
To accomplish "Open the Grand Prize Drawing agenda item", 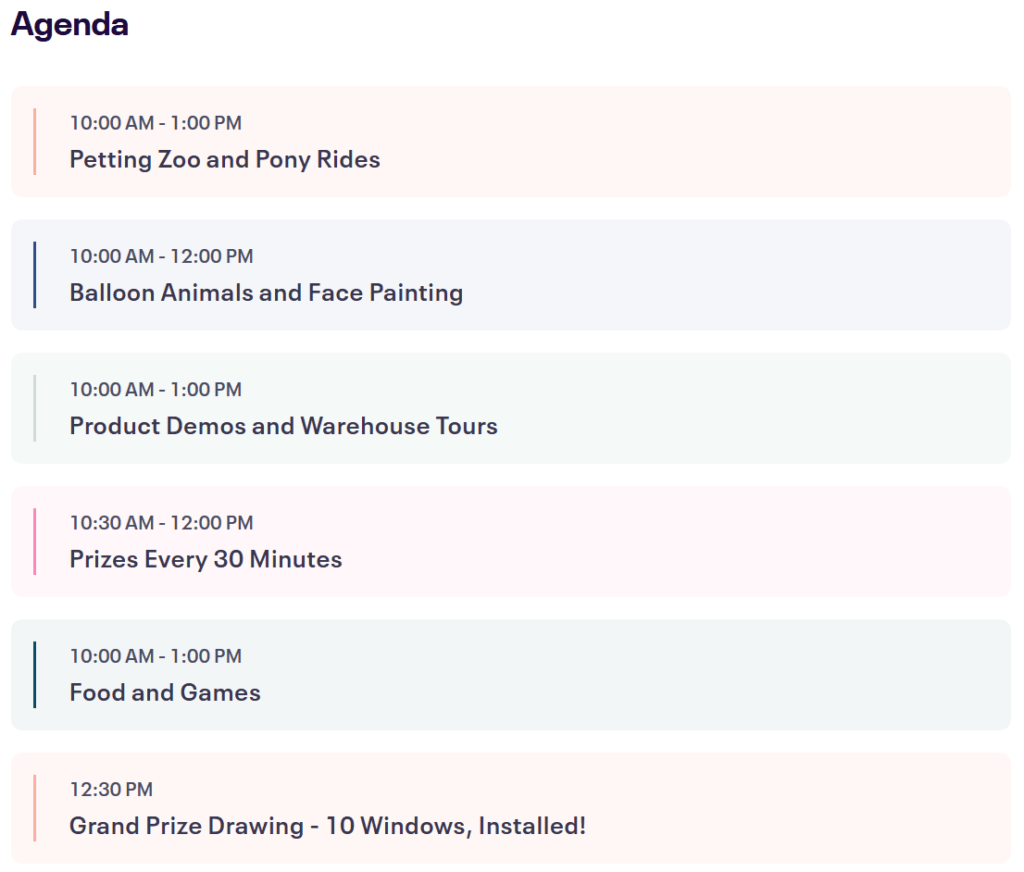I will point(327,826).
